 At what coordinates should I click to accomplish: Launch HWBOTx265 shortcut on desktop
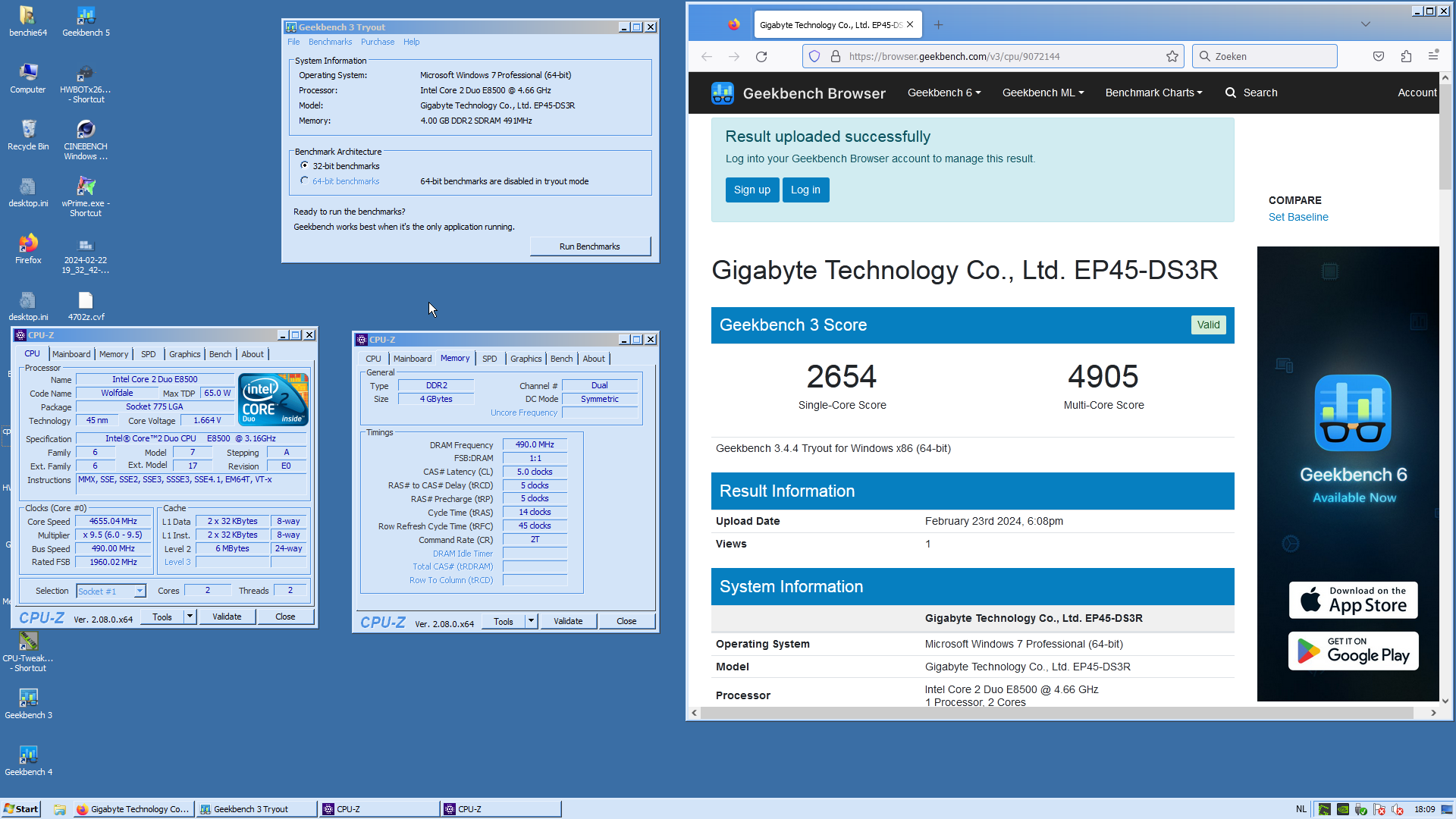click(x=86, y=83)
